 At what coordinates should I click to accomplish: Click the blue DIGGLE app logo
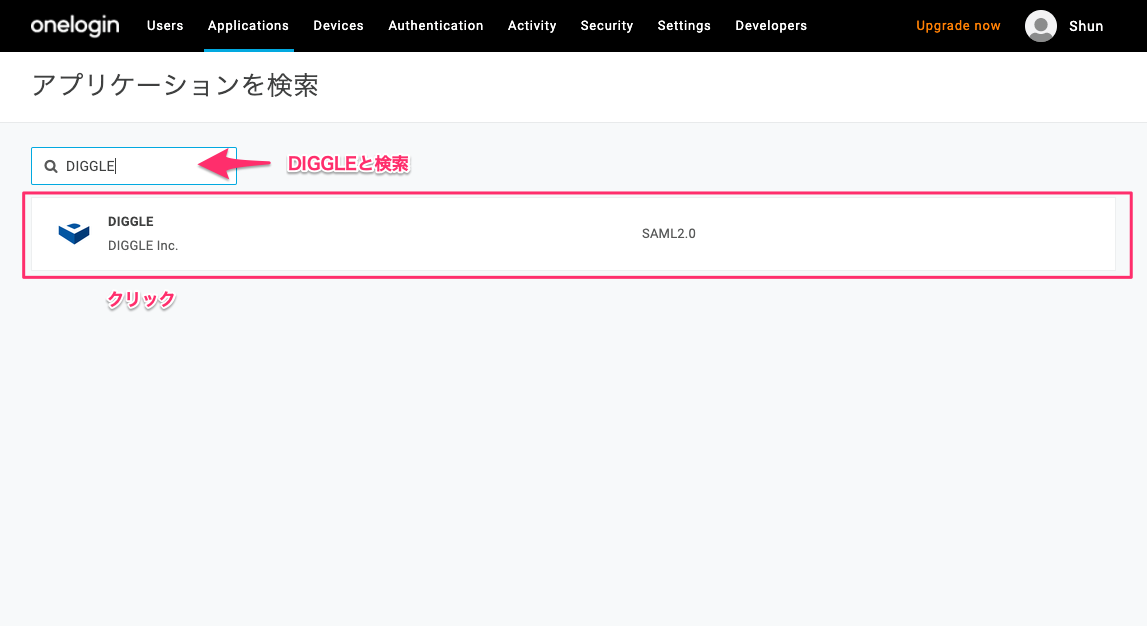pos(74,233)
